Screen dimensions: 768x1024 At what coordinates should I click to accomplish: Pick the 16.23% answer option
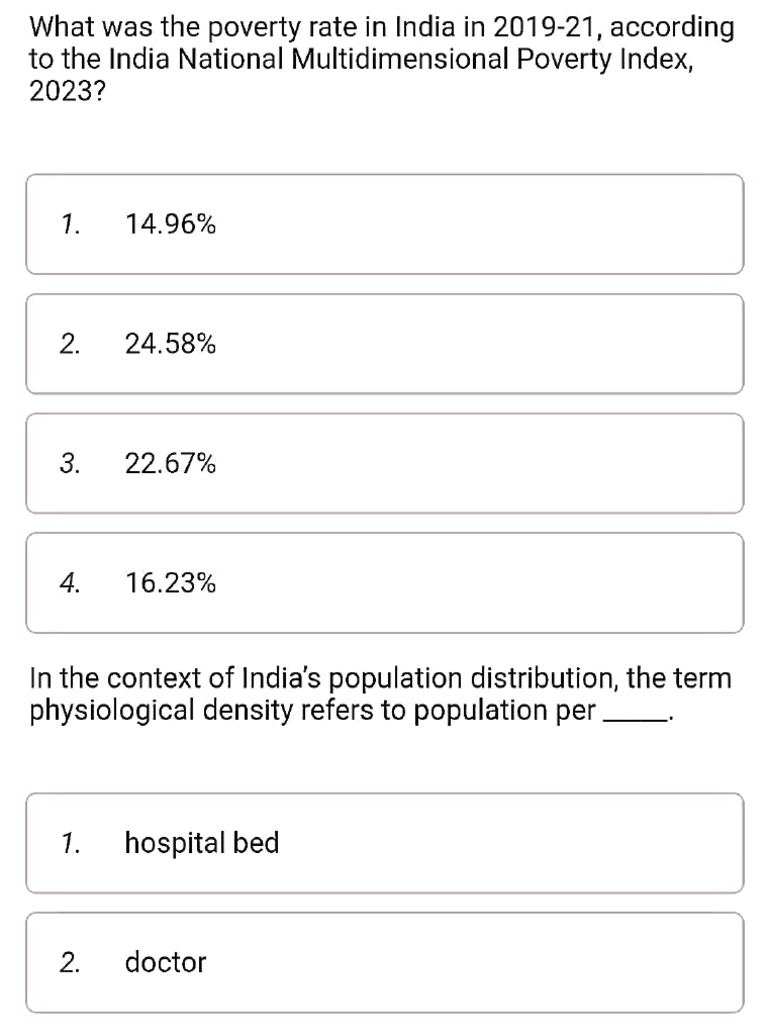(384, 582)
